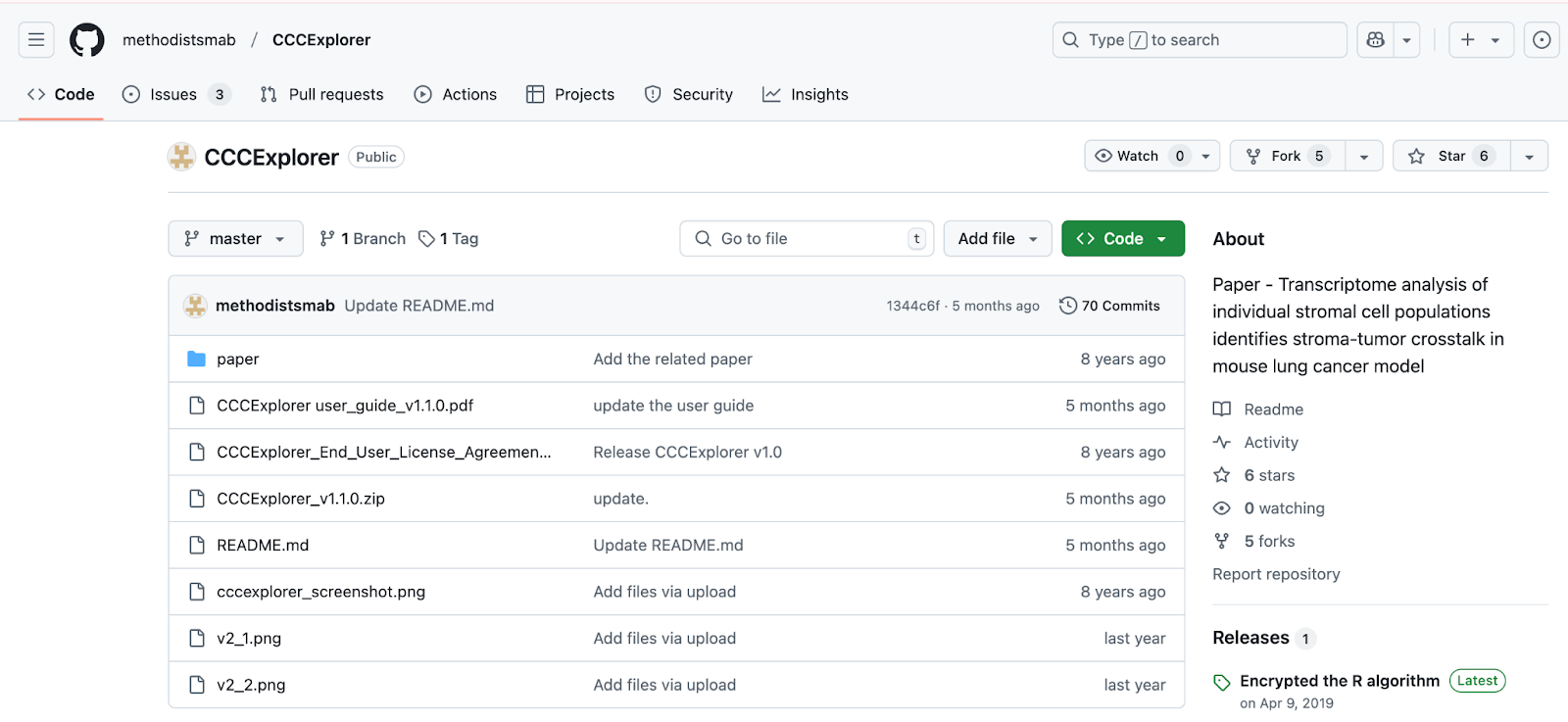Open the hamburger navigation menu
Image resolution: width=1568 pixels, height=722 pixels.
click(36, 40)
